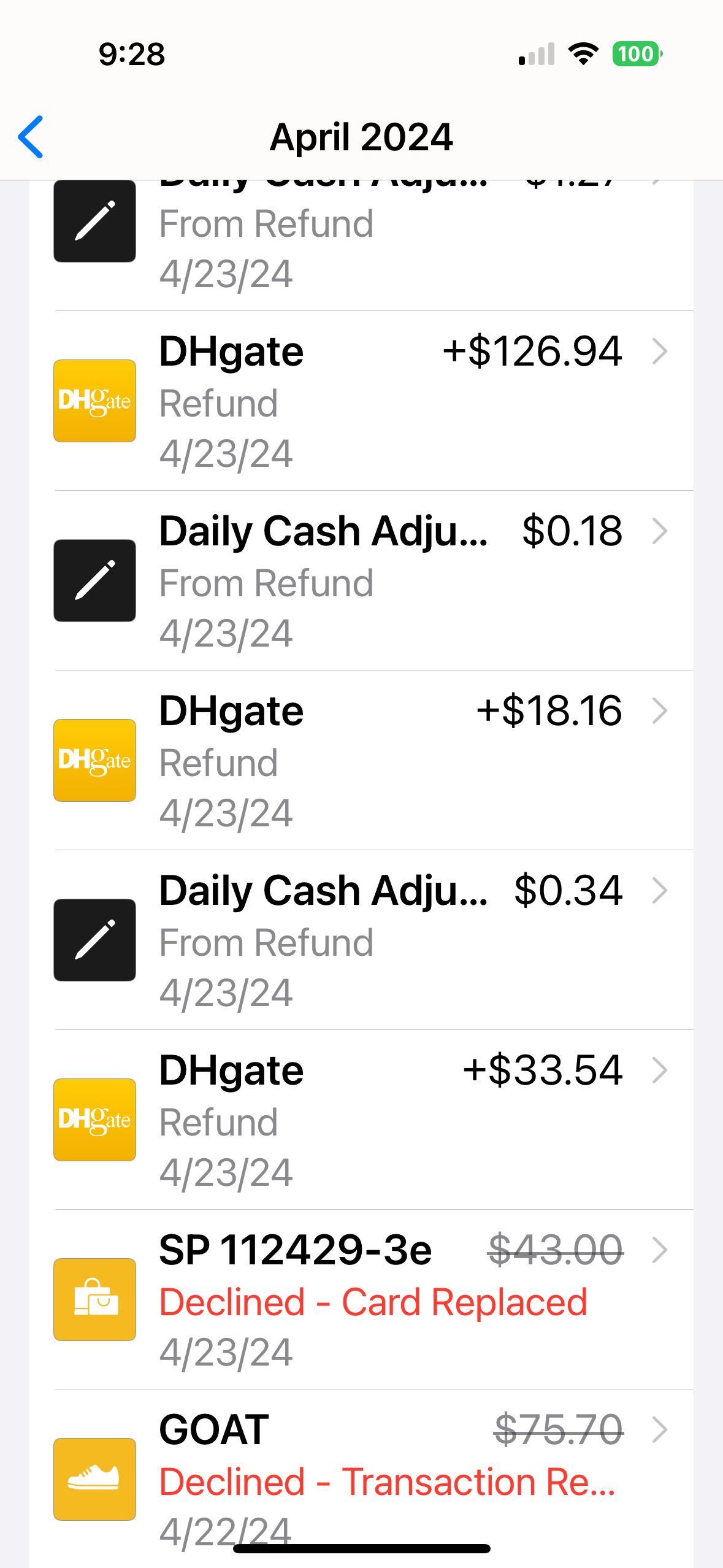Open details chevron for declined $75.70

[x=660, y=1430]
